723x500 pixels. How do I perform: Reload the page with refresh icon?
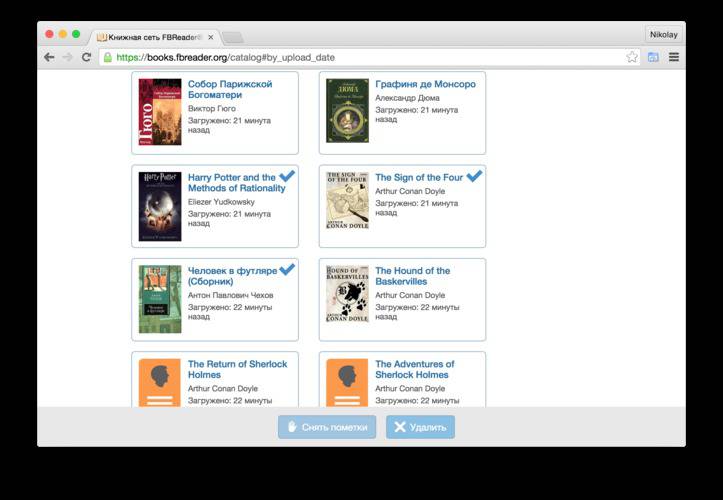point(86,57)
